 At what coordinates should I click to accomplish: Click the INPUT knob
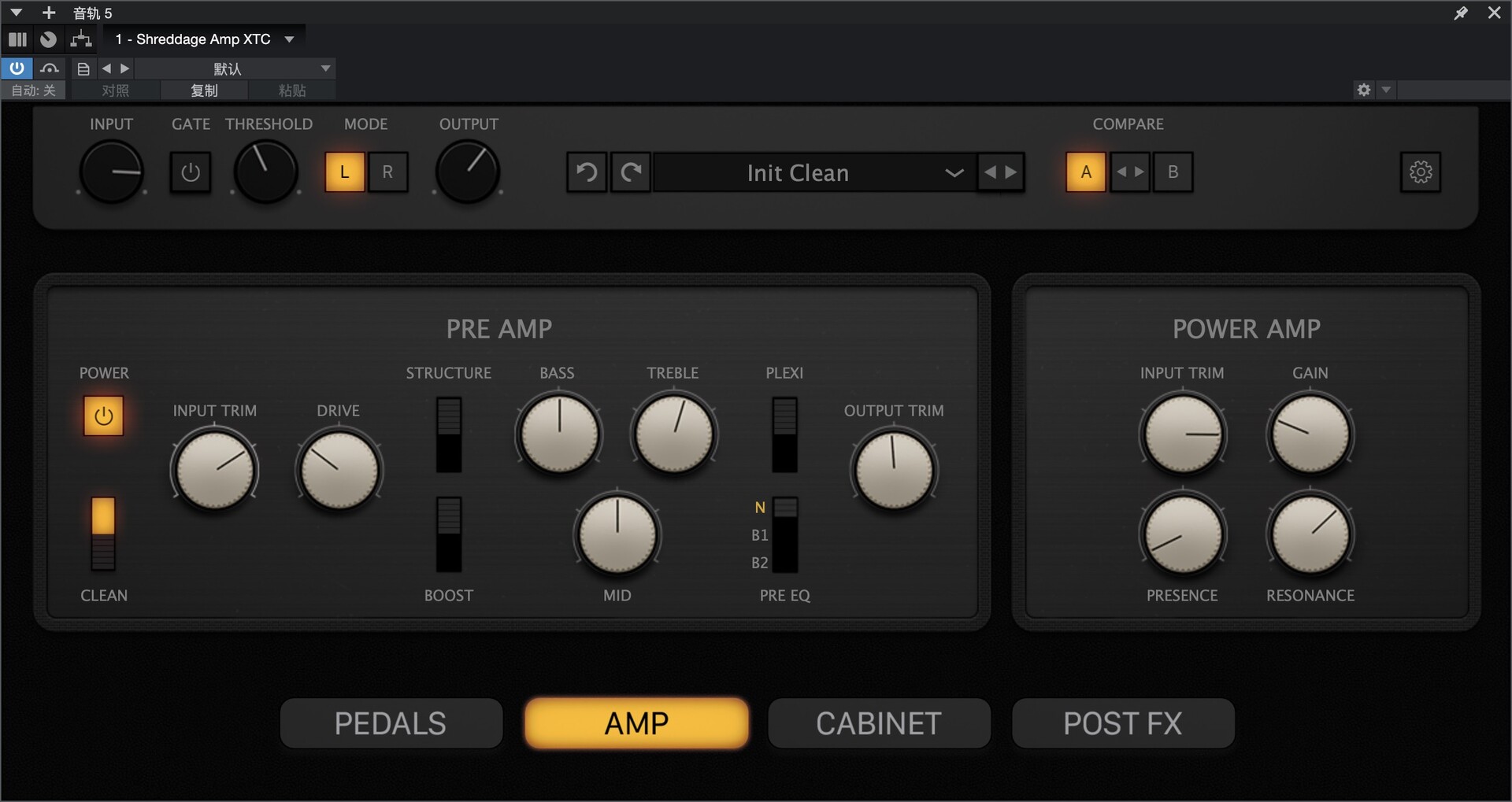[112, 172]
